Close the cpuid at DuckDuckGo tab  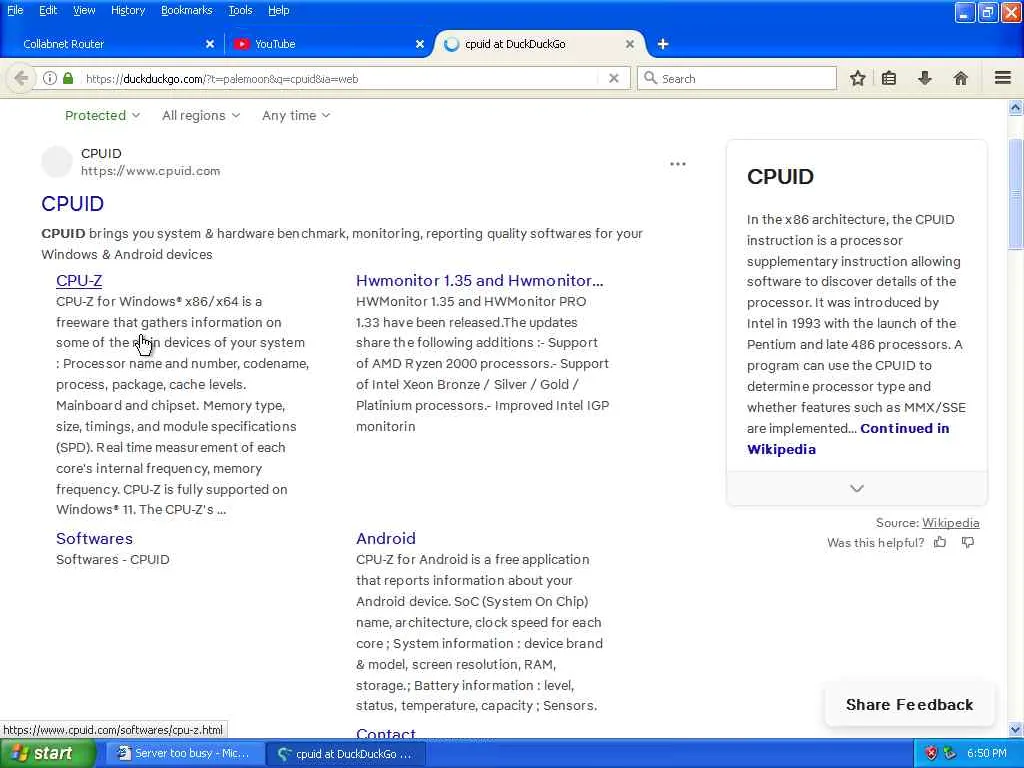[x=630, y=44]
